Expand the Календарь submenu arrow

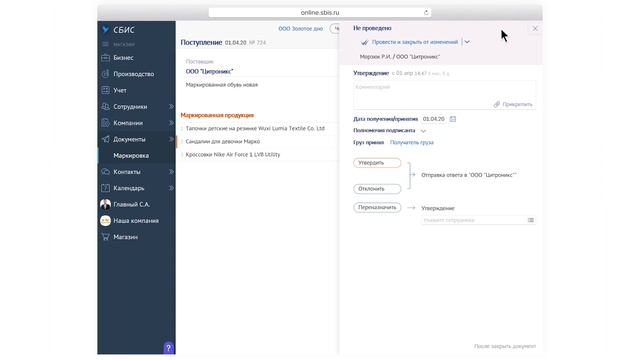coord(171,188)
